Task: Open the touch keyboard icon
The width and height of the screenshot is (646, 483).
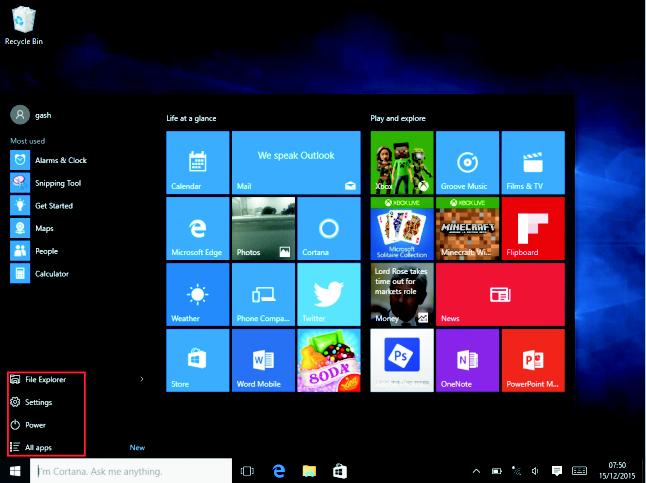Action: pos(579,471)
